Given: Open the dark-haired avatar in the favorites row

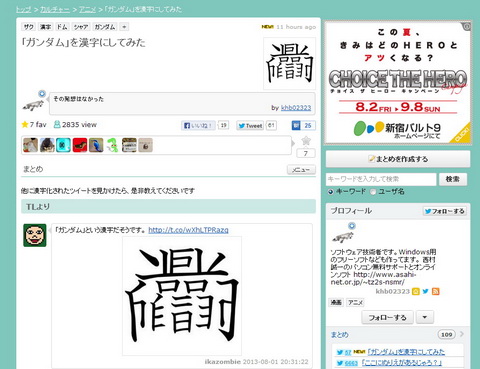Looking at the screenshot, I should [47, 145].
